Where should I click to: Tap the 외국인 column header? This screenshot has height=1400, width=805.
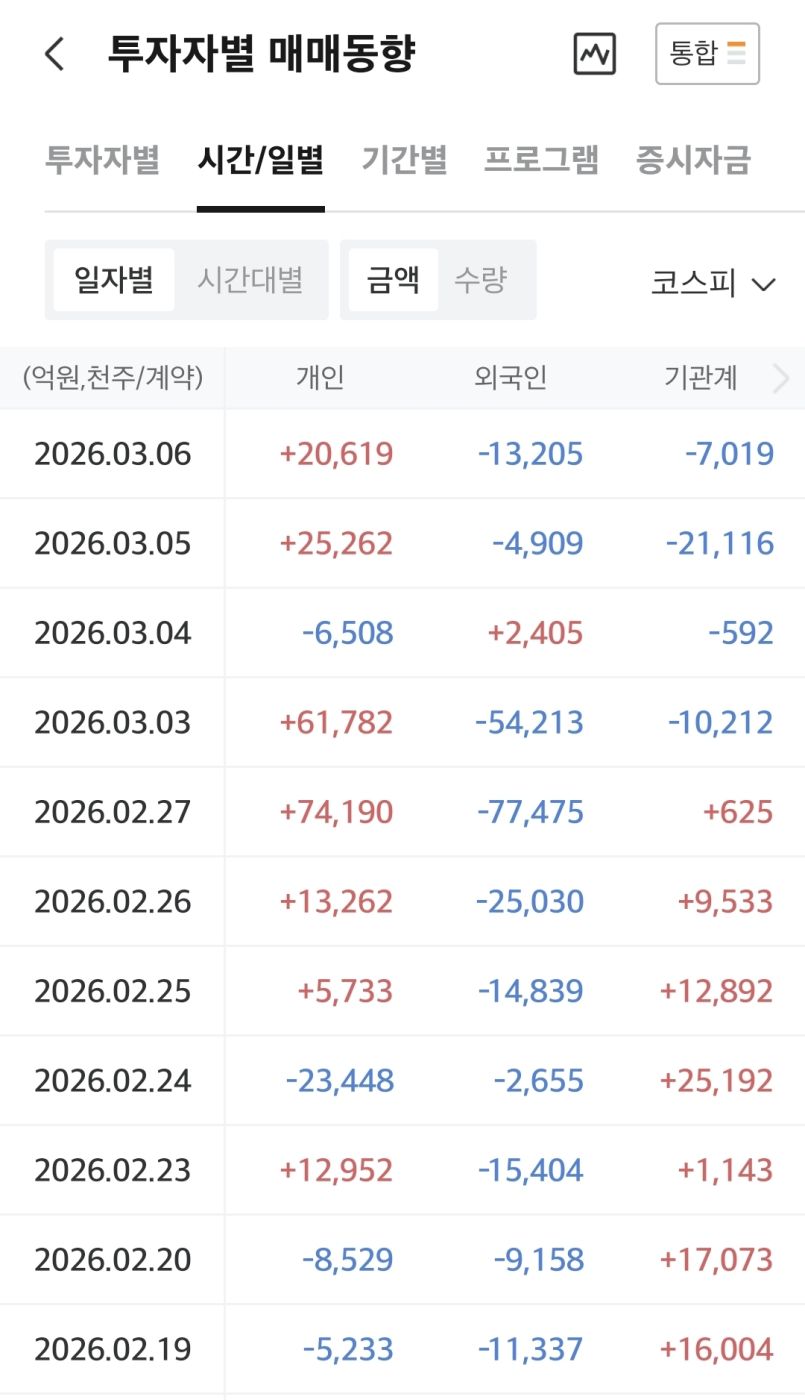coord(510,378)
